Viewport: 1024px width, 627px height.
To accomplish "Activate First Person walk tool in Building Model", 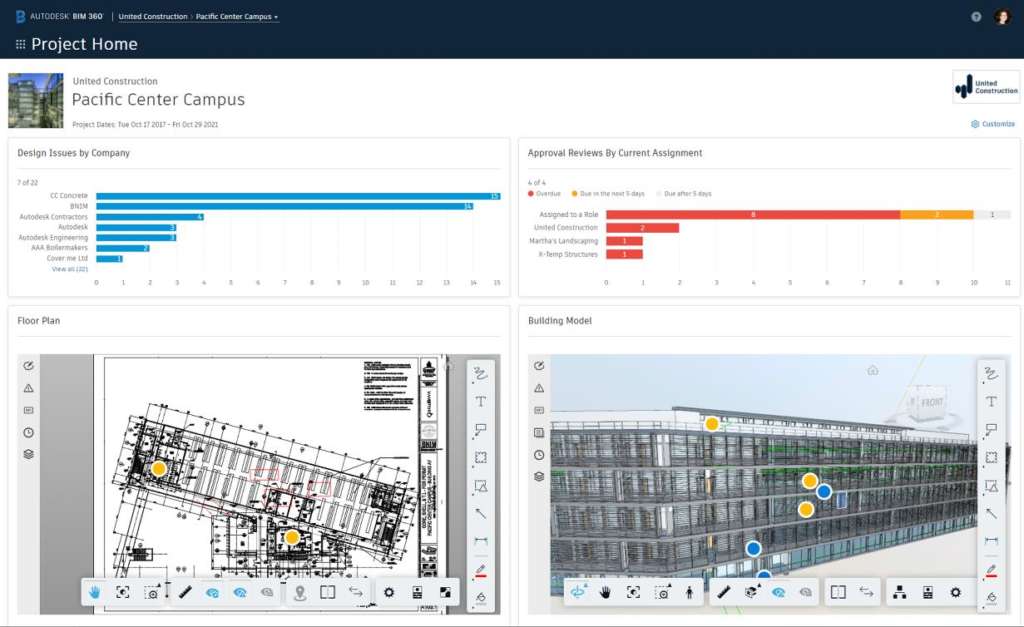I will tap(690, 592).
